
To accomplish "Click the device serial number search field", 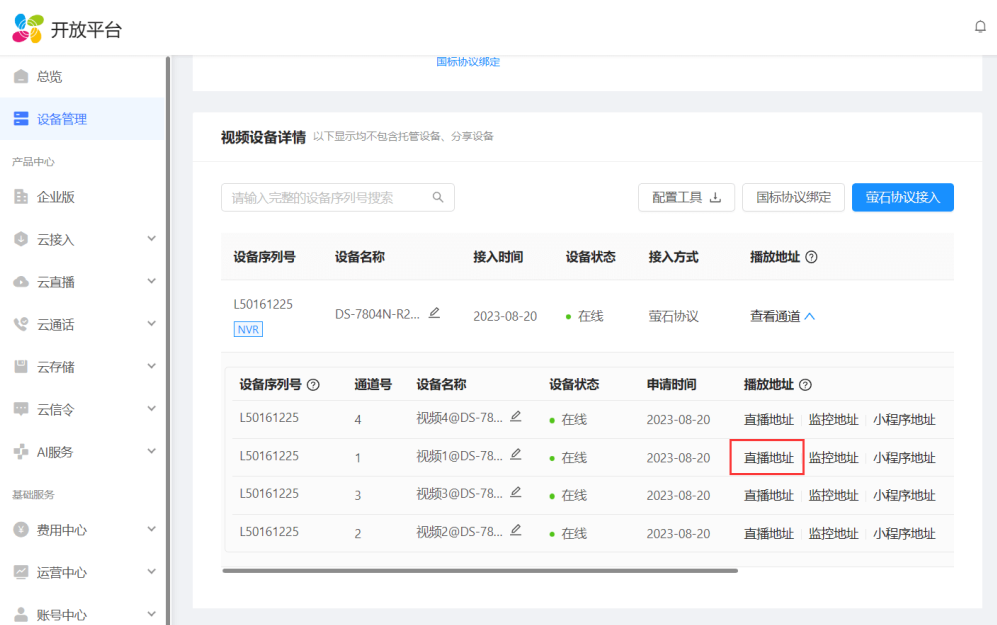I will (x=338, y=198).
